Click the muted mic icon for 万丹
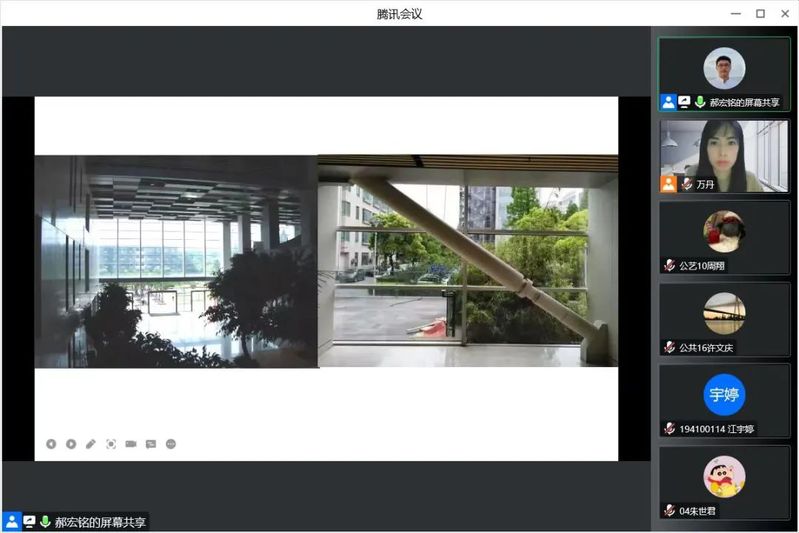This screenshot has width=799, height=533. [x=687, y=184]
